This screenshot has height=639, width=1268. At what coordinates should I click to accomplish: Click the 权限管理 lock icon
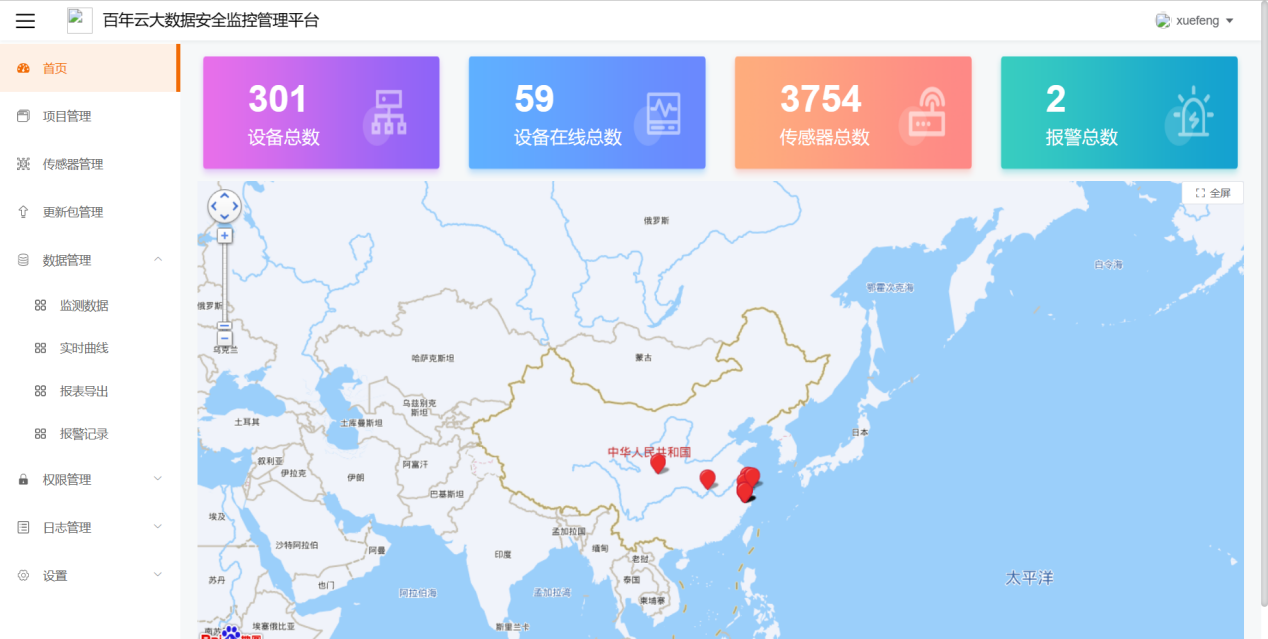24,480
